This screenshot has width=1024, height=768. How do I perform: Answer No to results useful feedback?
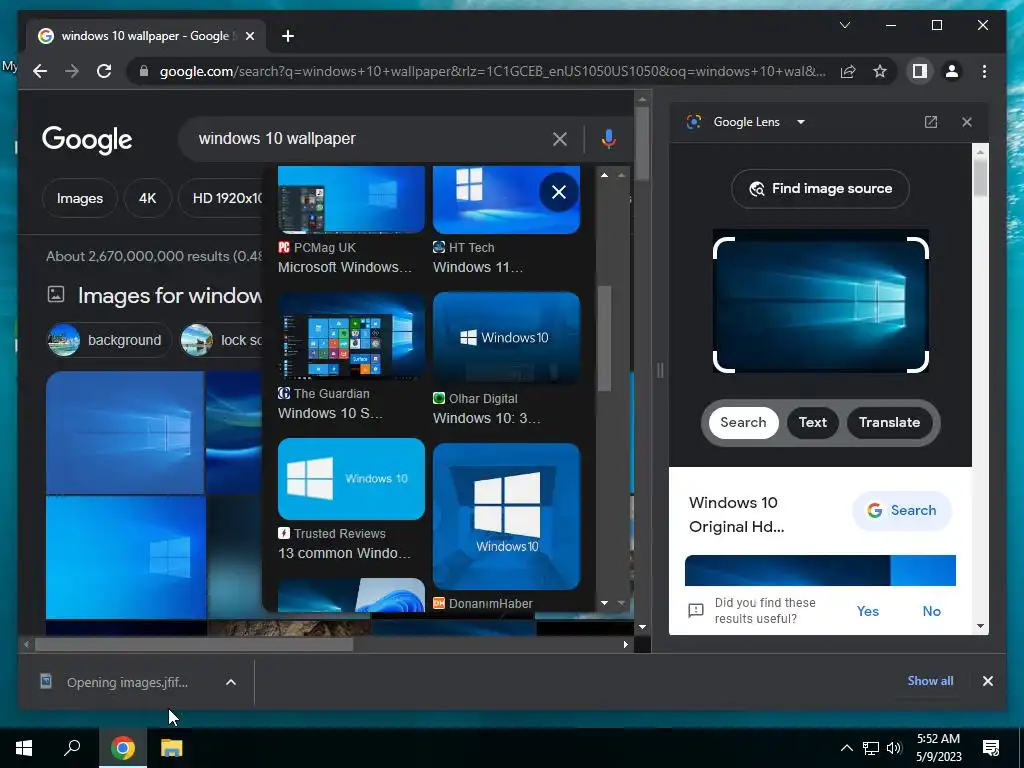click(931, 611)
